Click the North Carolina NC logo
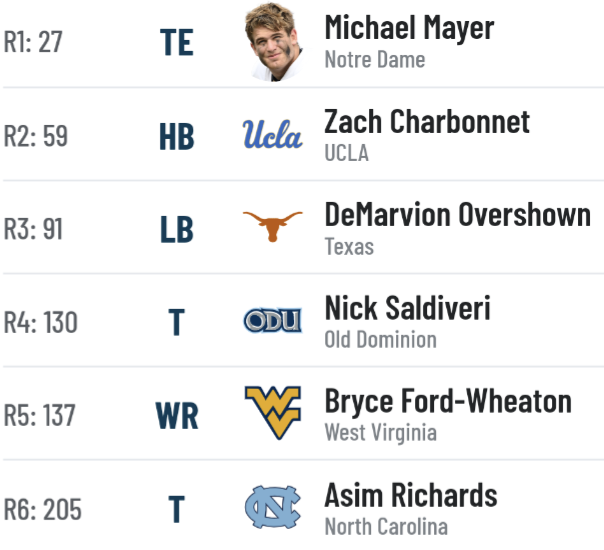604x550 pixels. (273, 507)
